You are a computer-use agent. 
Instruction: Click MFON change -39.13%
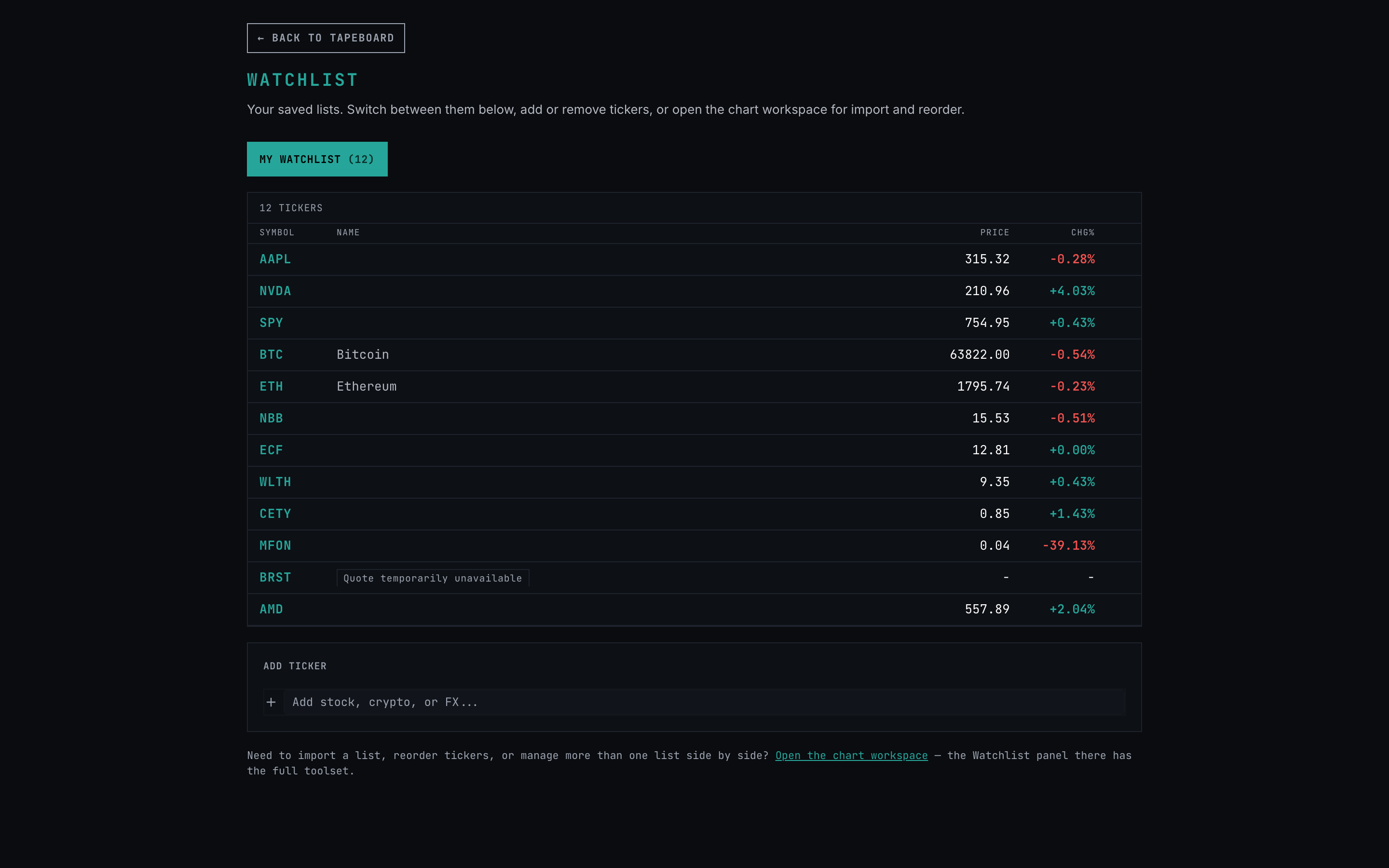tap(1068, 545)
